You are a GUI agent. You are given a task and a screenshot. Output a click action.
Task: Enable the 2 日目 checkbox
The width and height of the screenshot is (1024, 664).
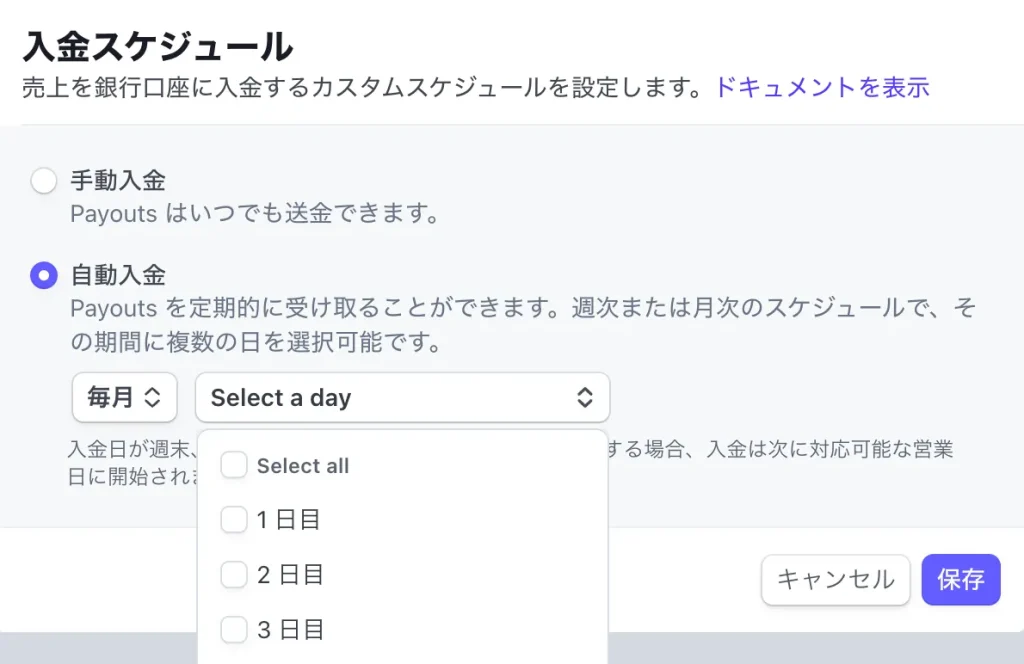[x=233, y=575]
